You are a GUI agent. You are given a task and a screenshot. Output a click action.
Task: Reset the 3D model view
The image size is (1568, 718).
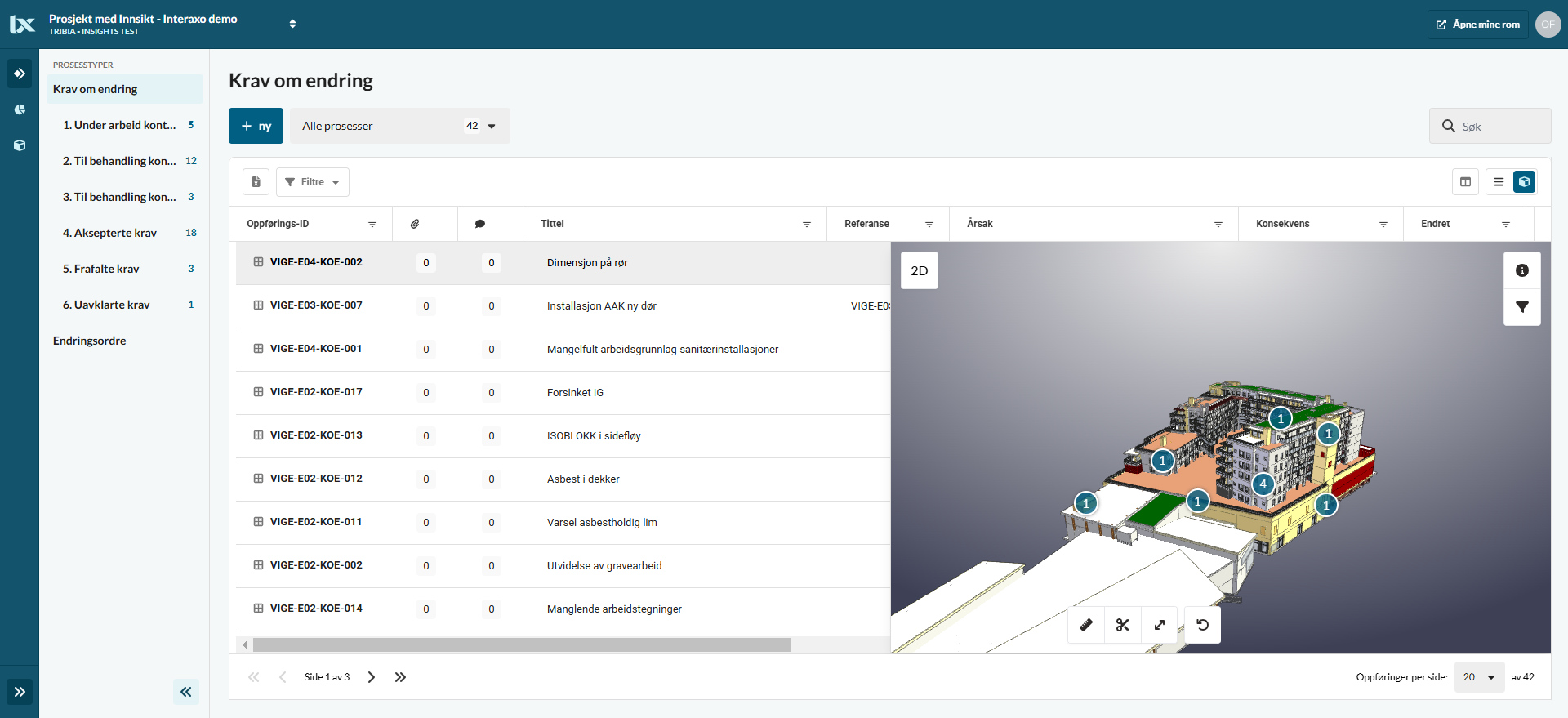pyautogui.click(x=1202, y=625)
